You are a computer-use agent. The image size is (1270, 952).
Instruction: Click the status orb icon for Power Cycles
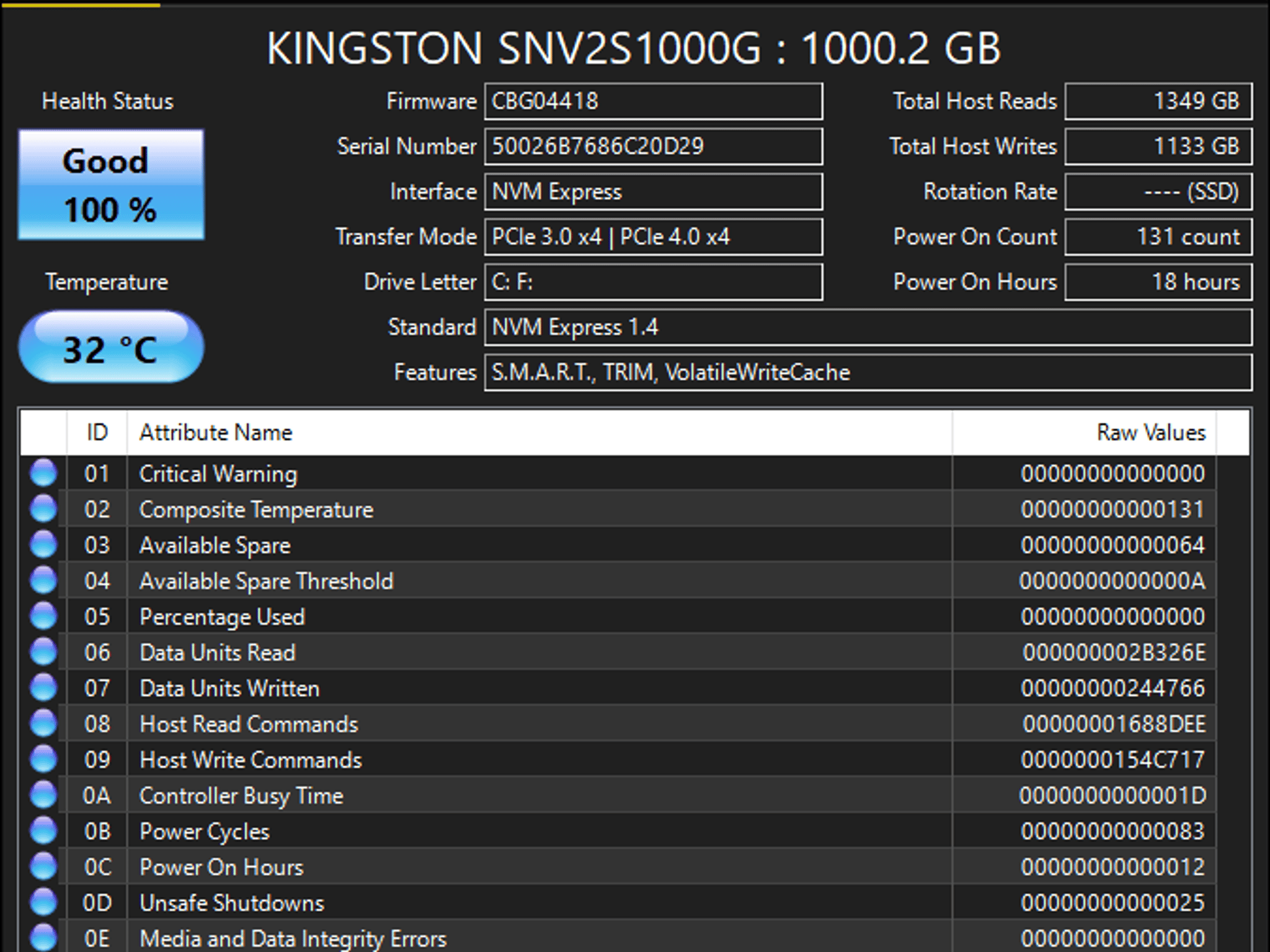[43, 831]
